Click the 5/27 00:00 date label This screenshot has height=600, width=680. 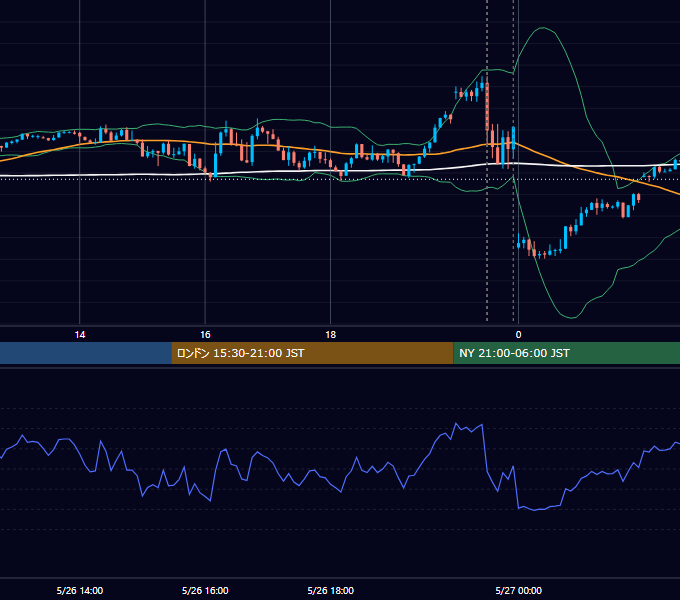[x=518, y=590]
